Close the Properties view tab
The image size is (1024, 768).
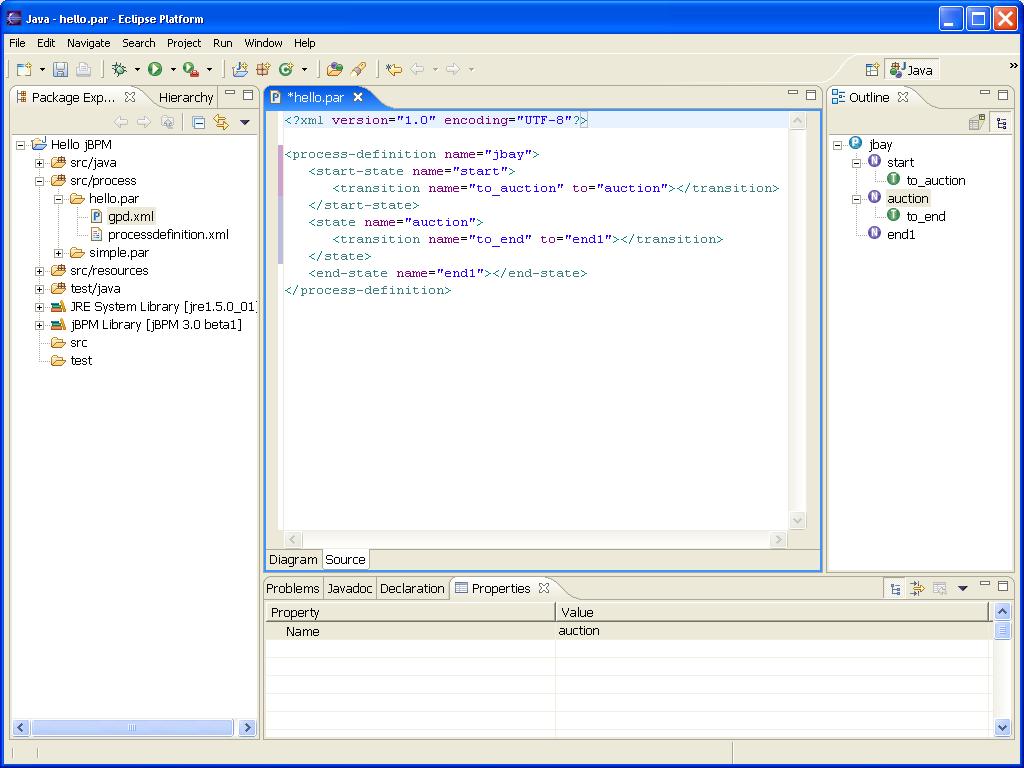point(543,588)
